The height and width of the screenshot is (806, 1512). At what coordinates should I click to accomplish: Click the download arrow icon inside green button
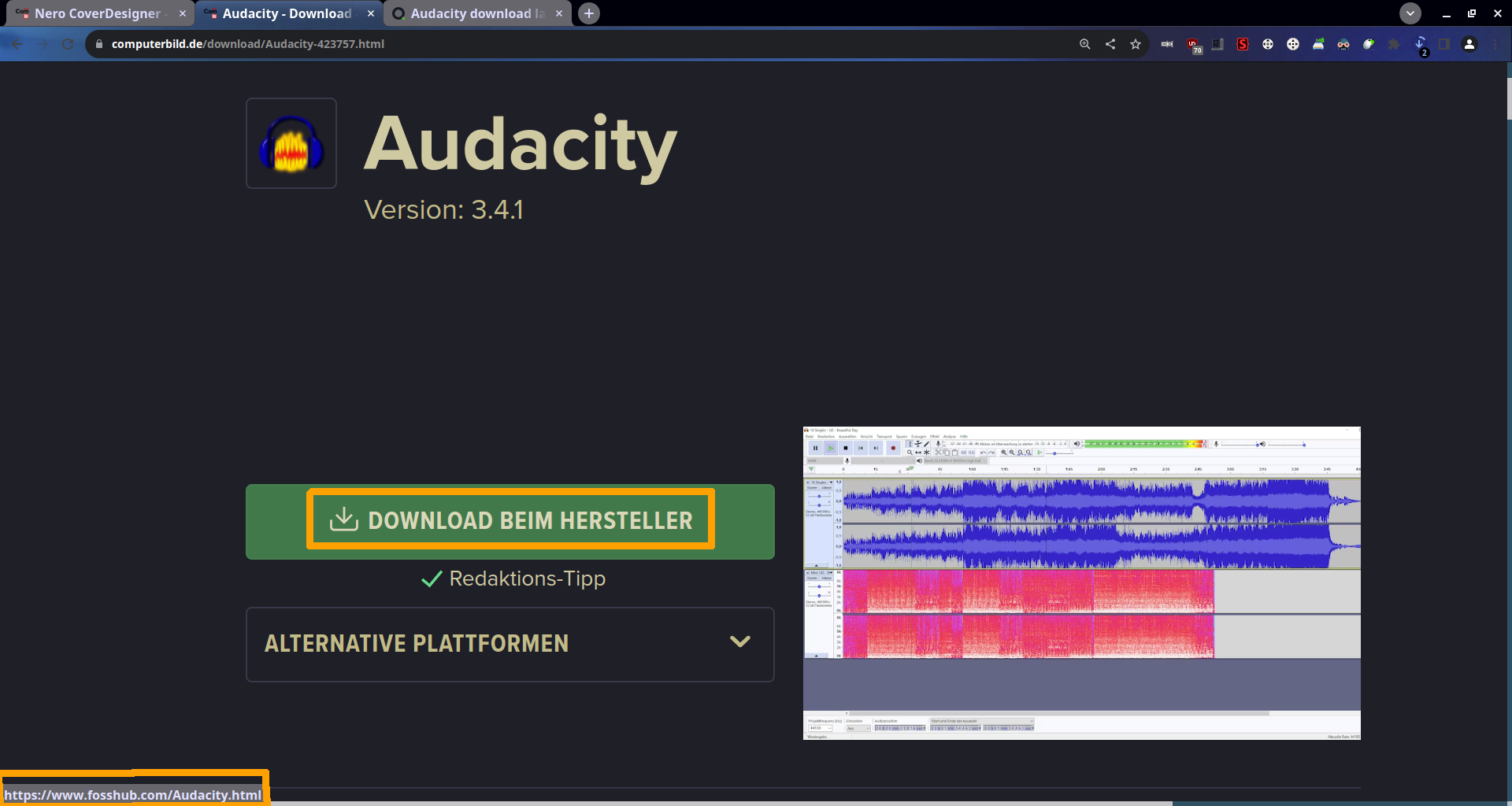coord(343,519)
